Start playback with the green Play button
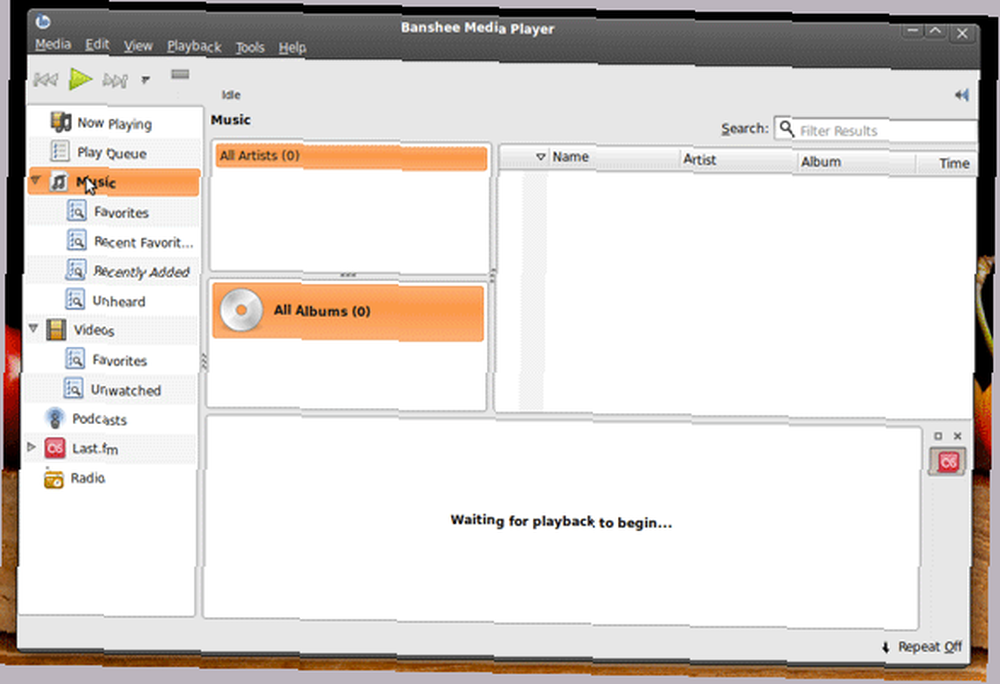Screen dimensions: 1000x684 point(80,79)
